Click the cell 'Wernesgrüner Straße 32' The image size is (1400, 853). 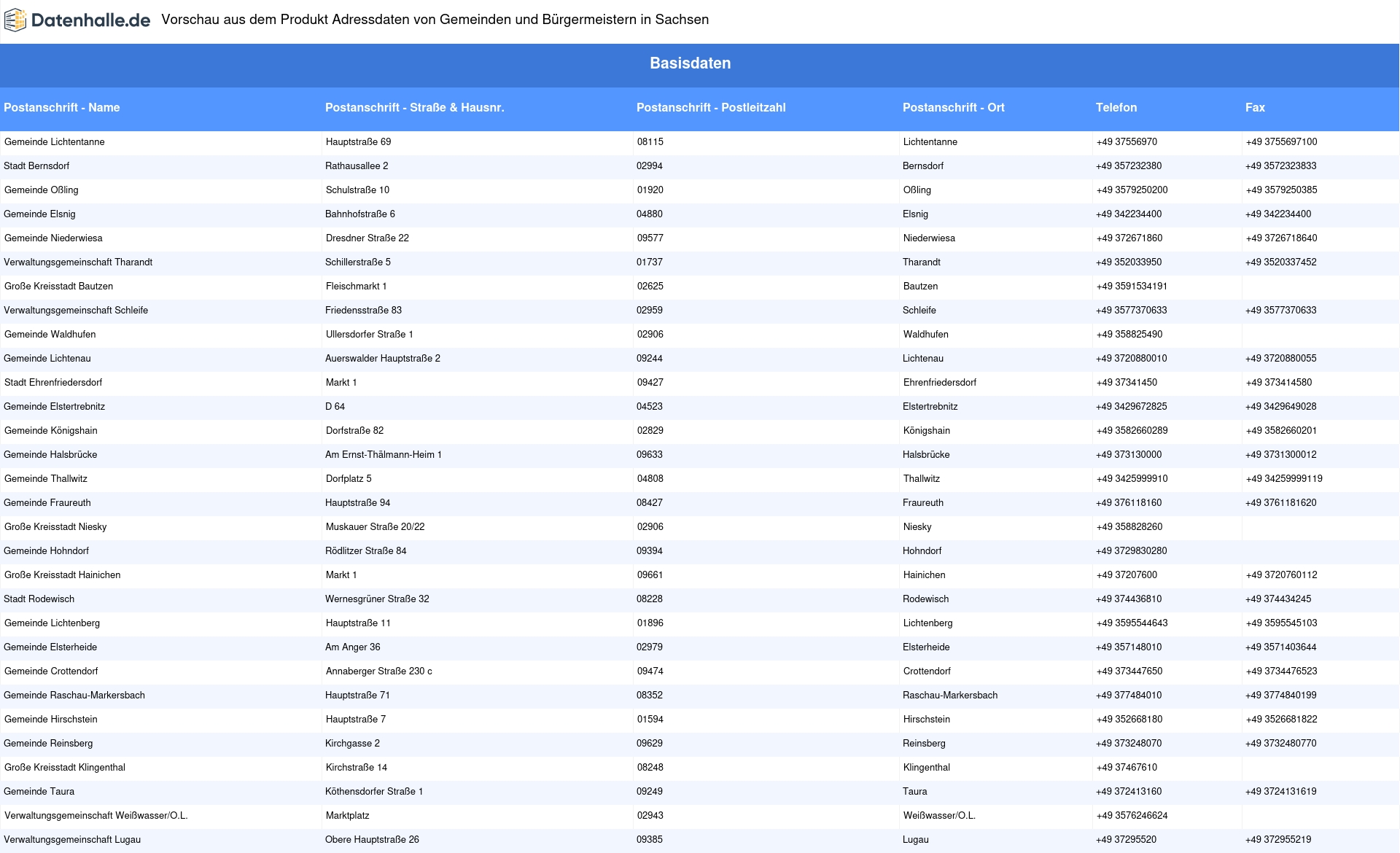click(377, 599)
